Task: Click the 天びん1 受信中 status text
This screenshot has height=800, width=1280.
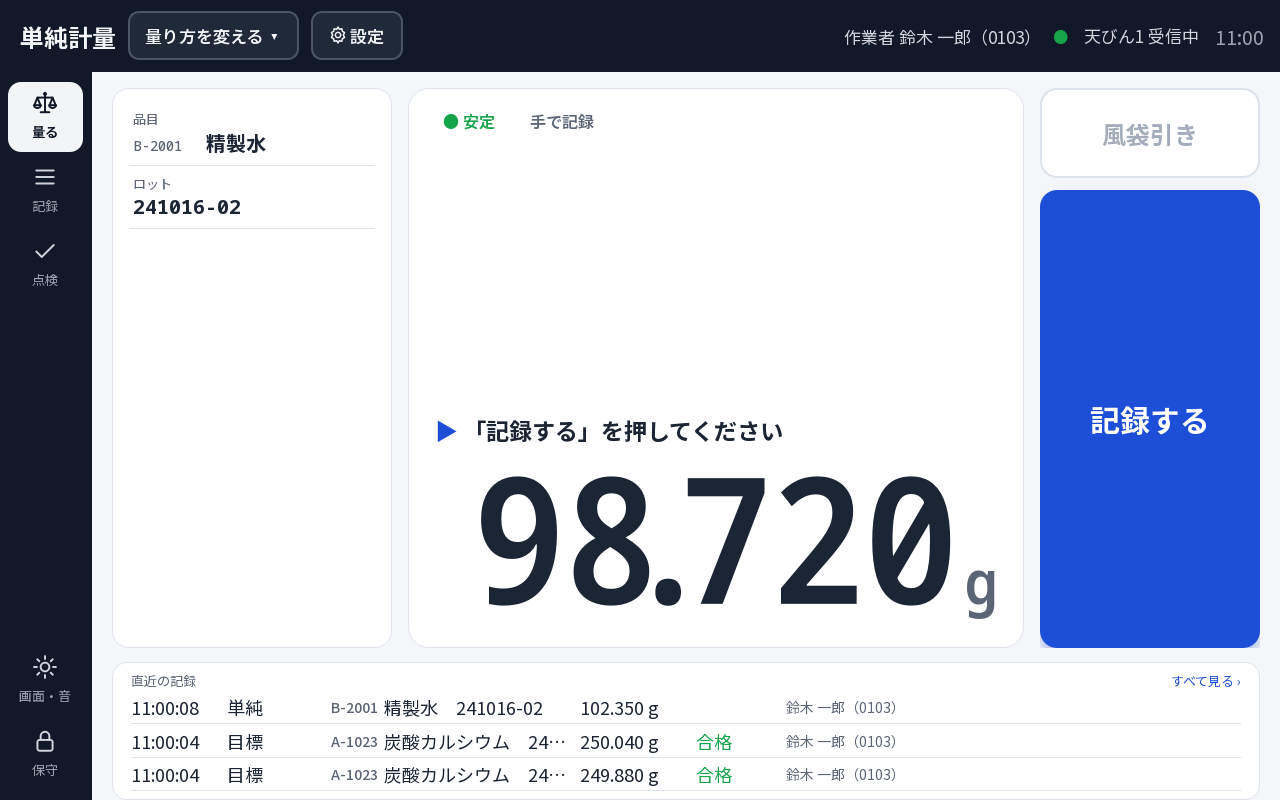Action: 1141,37
